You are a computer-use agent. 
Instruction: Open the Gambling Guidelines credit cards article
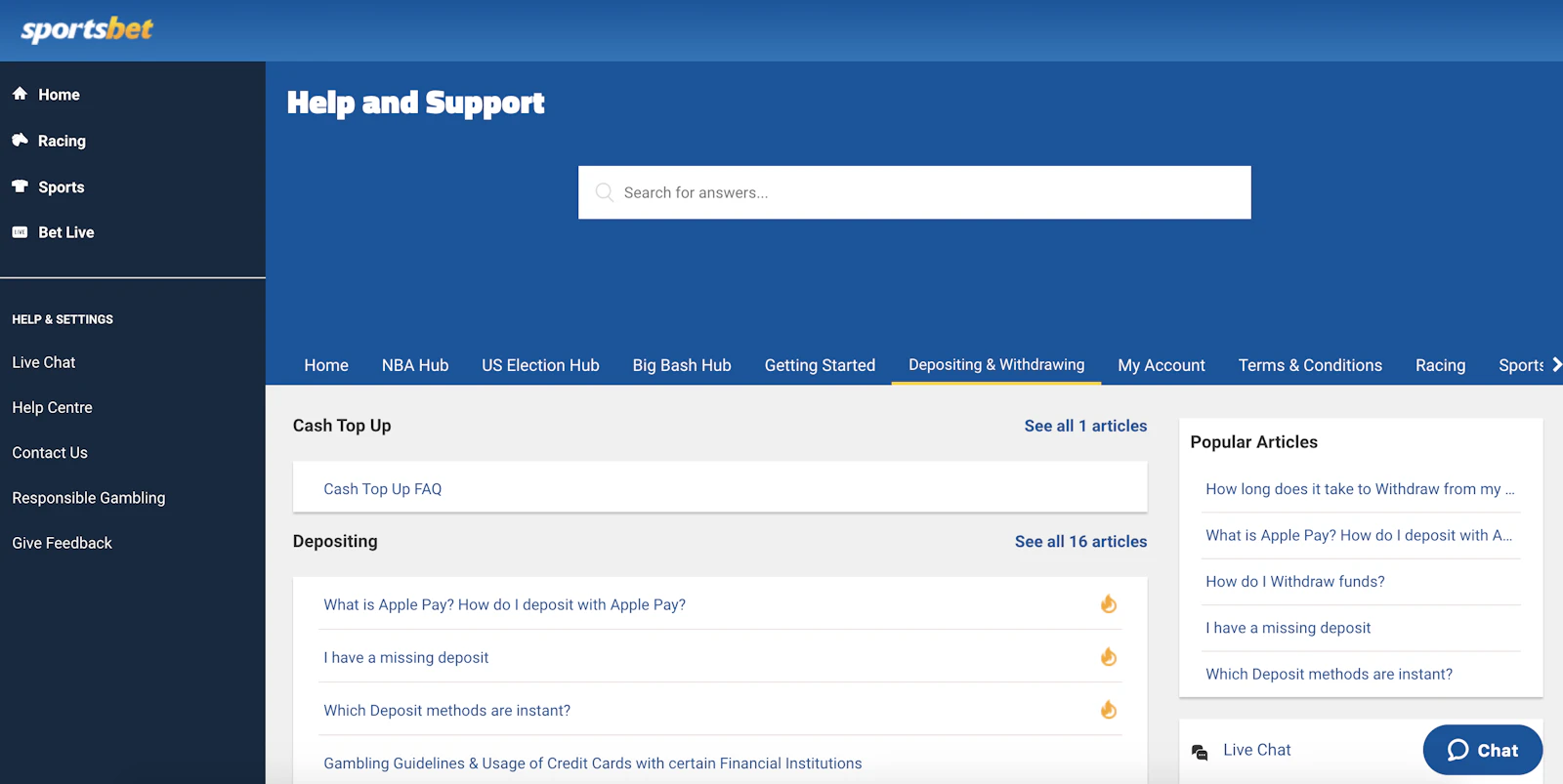coord(593,763)
